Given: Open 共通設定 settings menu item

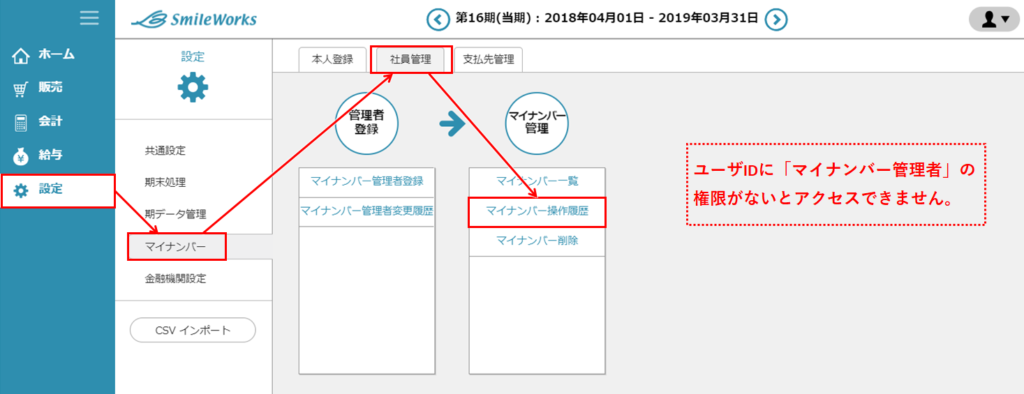Looking at the screenshot, I should tap(166, 151).
